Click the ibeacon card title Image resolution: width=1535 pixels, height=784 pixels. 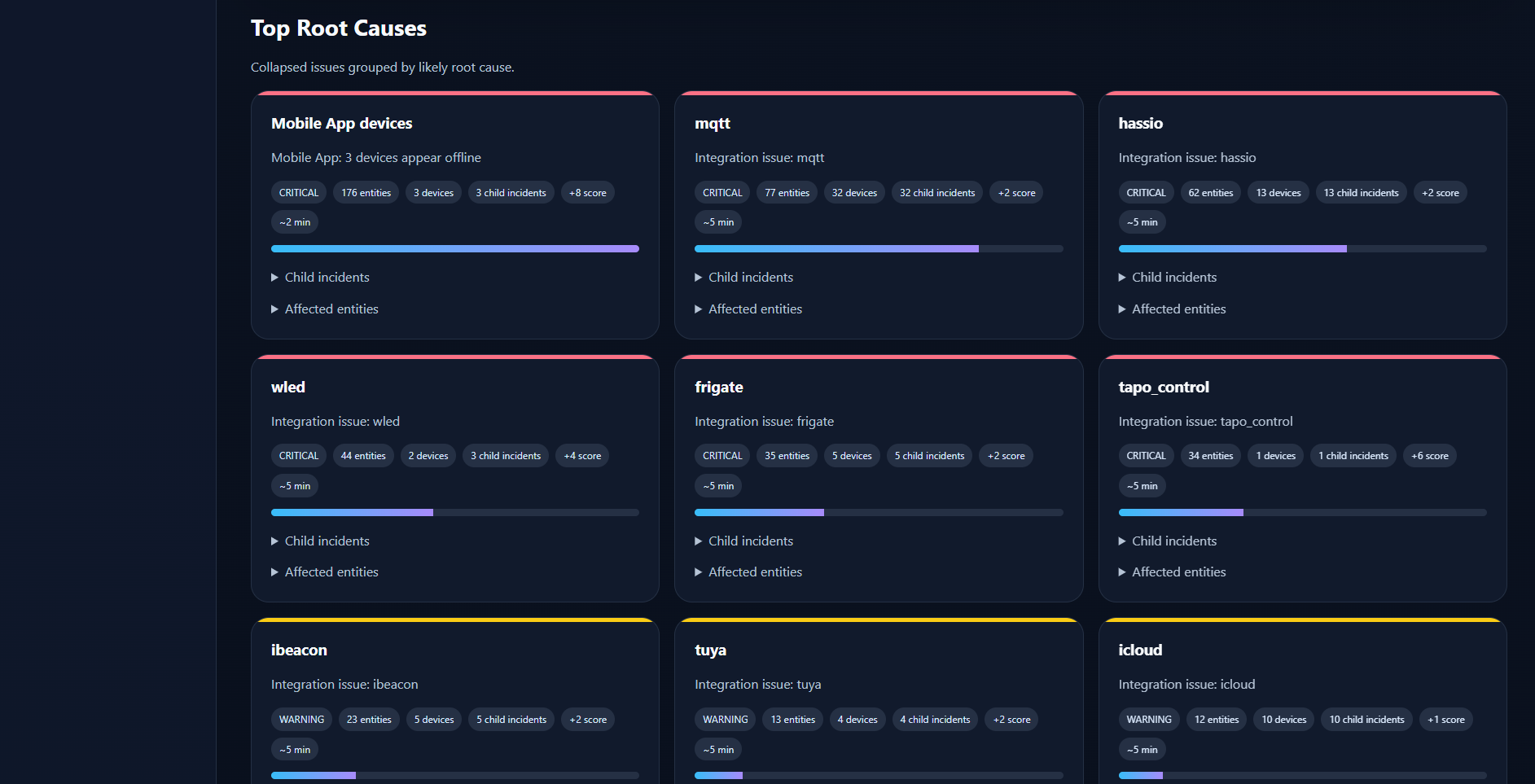299,650
